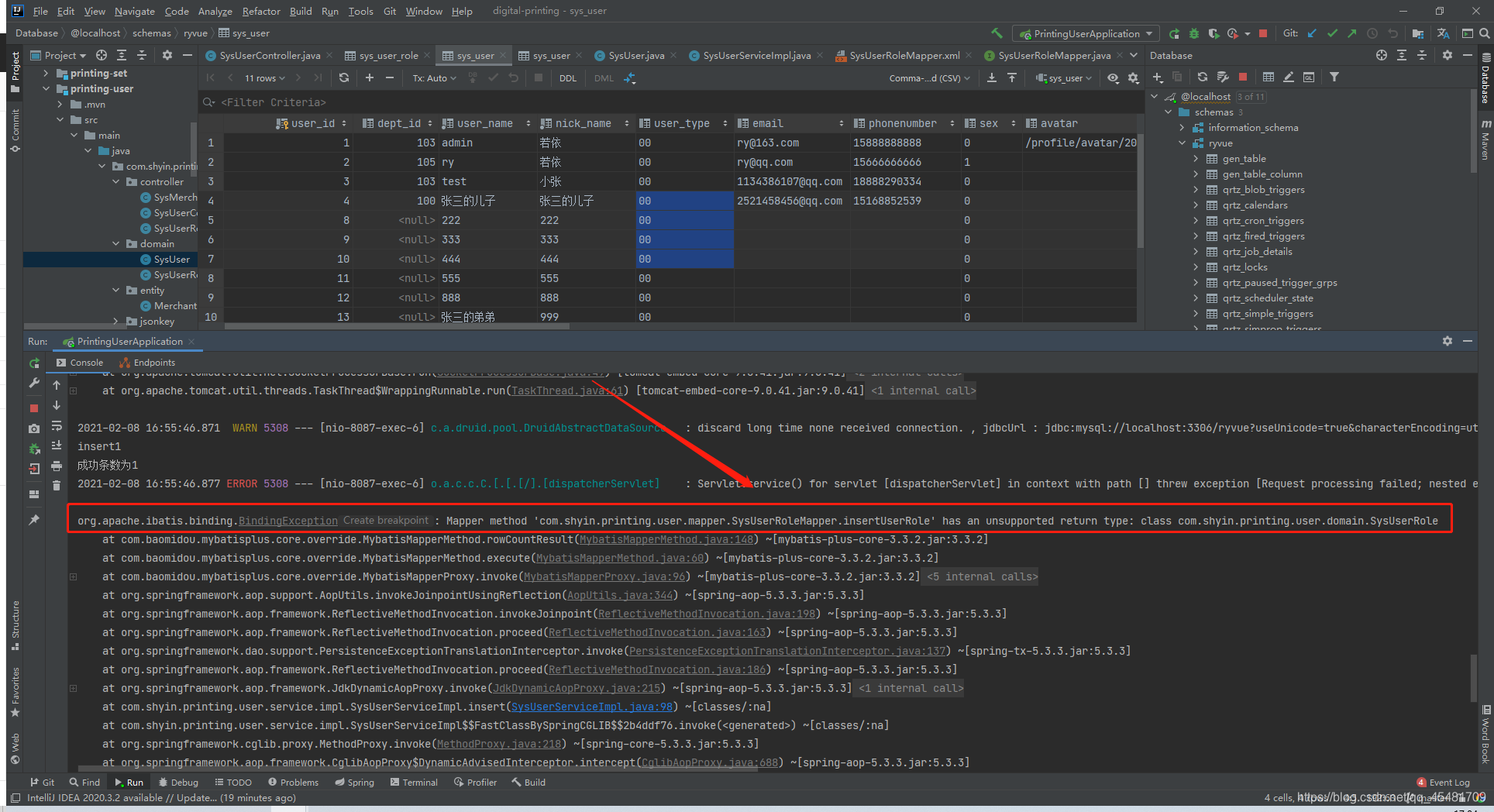Open MybatisMapperMethod.java:148 link
The width and height of the screenshot is (1494, 812).
pyautogui.click(x=666, y=539)
